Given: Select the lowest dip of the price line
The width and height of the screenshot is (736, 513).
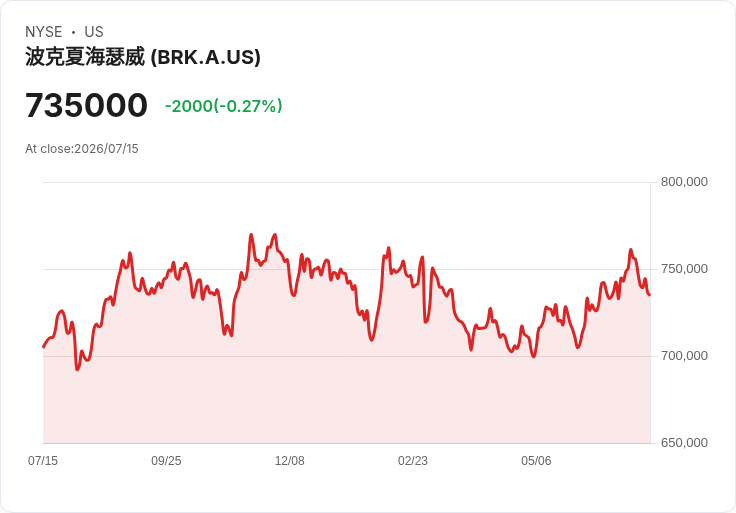Looking at the screenshot, I should click(77, 369).
